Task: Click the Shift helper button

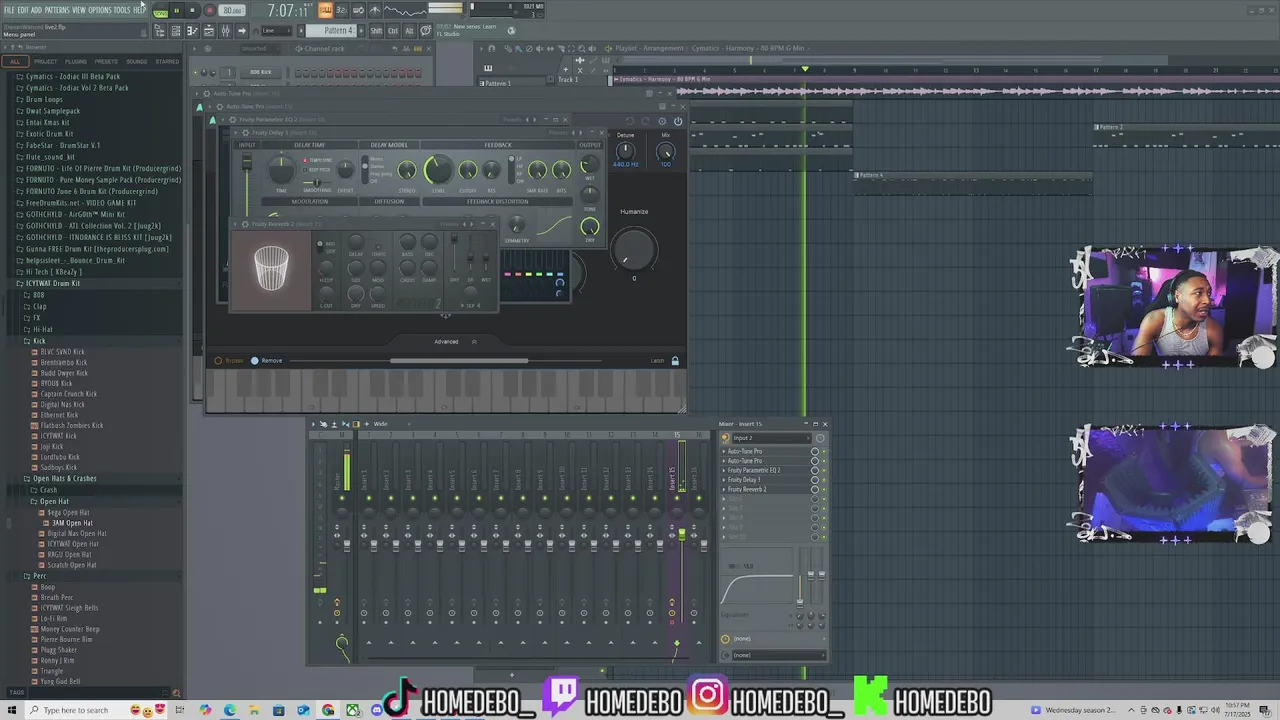Action: point(376,31)
